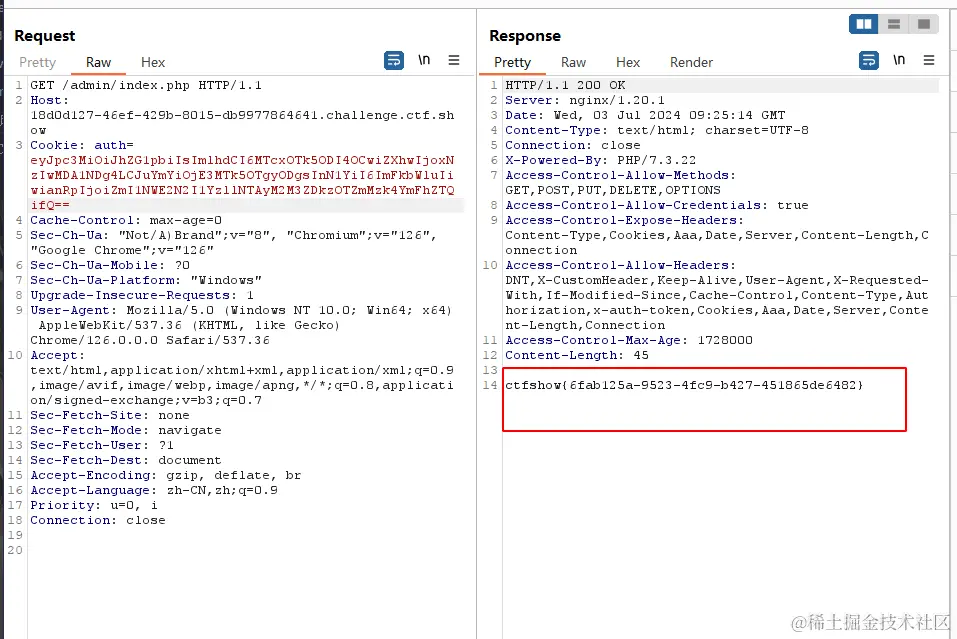Click X-Powered-By: PHP/7.3.22 header
957x639 pixels.
(601, 160)
